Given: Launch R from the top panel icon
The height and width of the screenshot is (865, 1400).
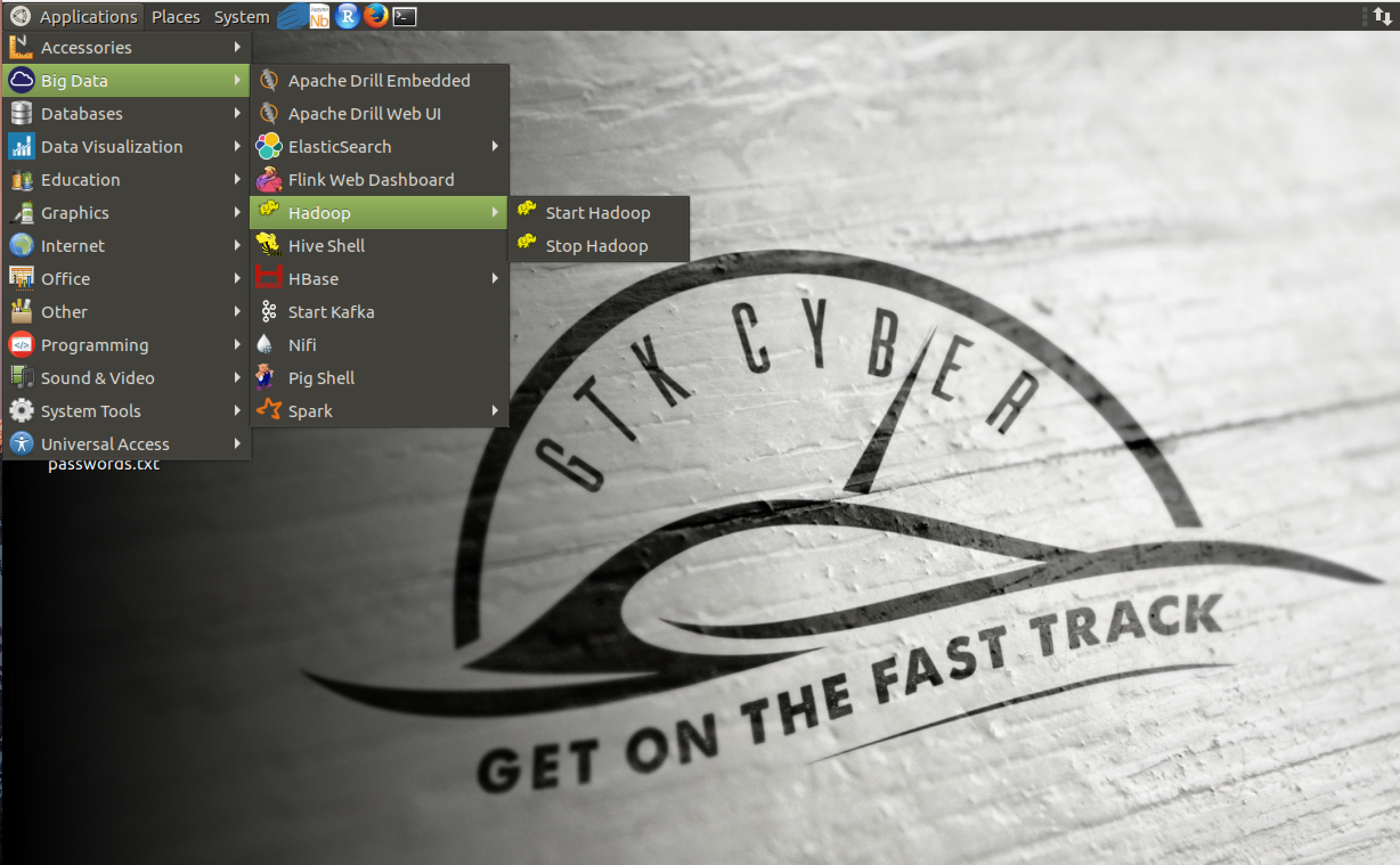Looking at the screenshot, I should pos(347,16).
